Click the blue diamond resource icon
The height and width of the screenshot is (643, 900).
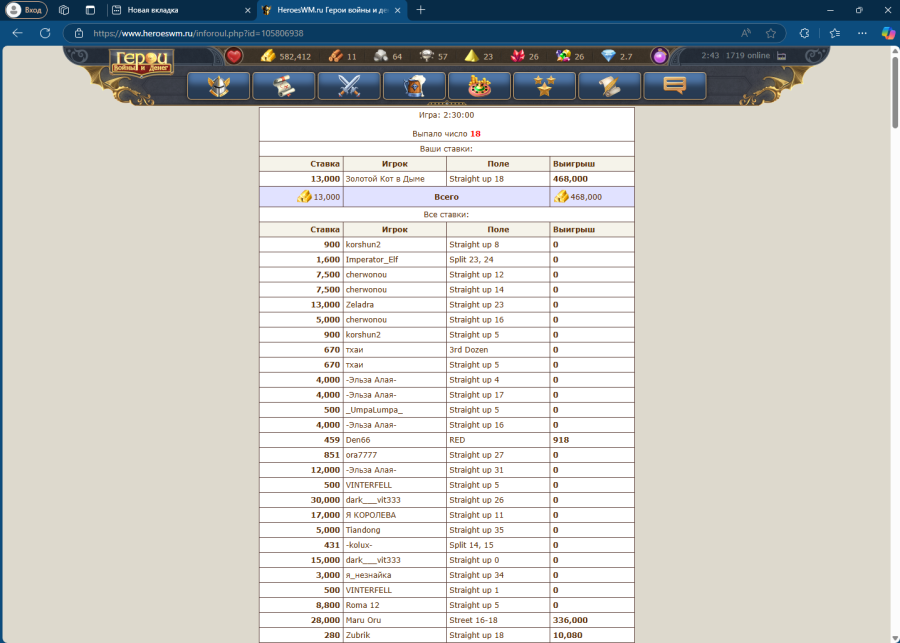[608, 56]
